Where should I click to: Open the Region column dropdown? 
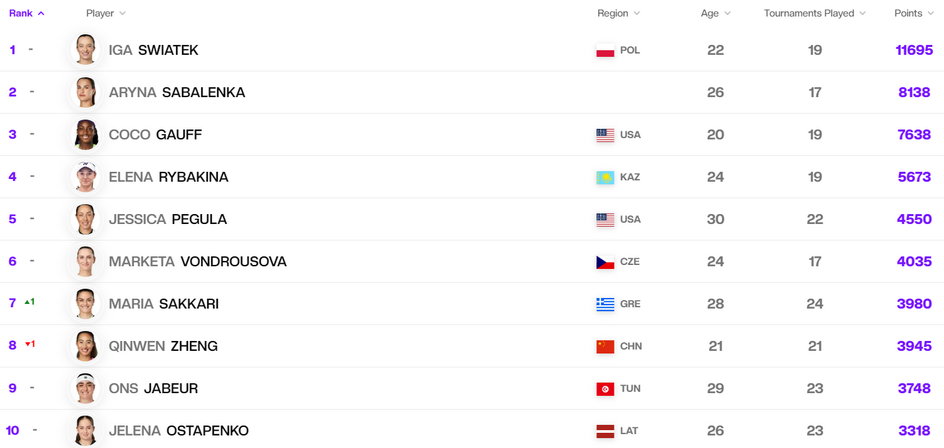click(619, 13)
